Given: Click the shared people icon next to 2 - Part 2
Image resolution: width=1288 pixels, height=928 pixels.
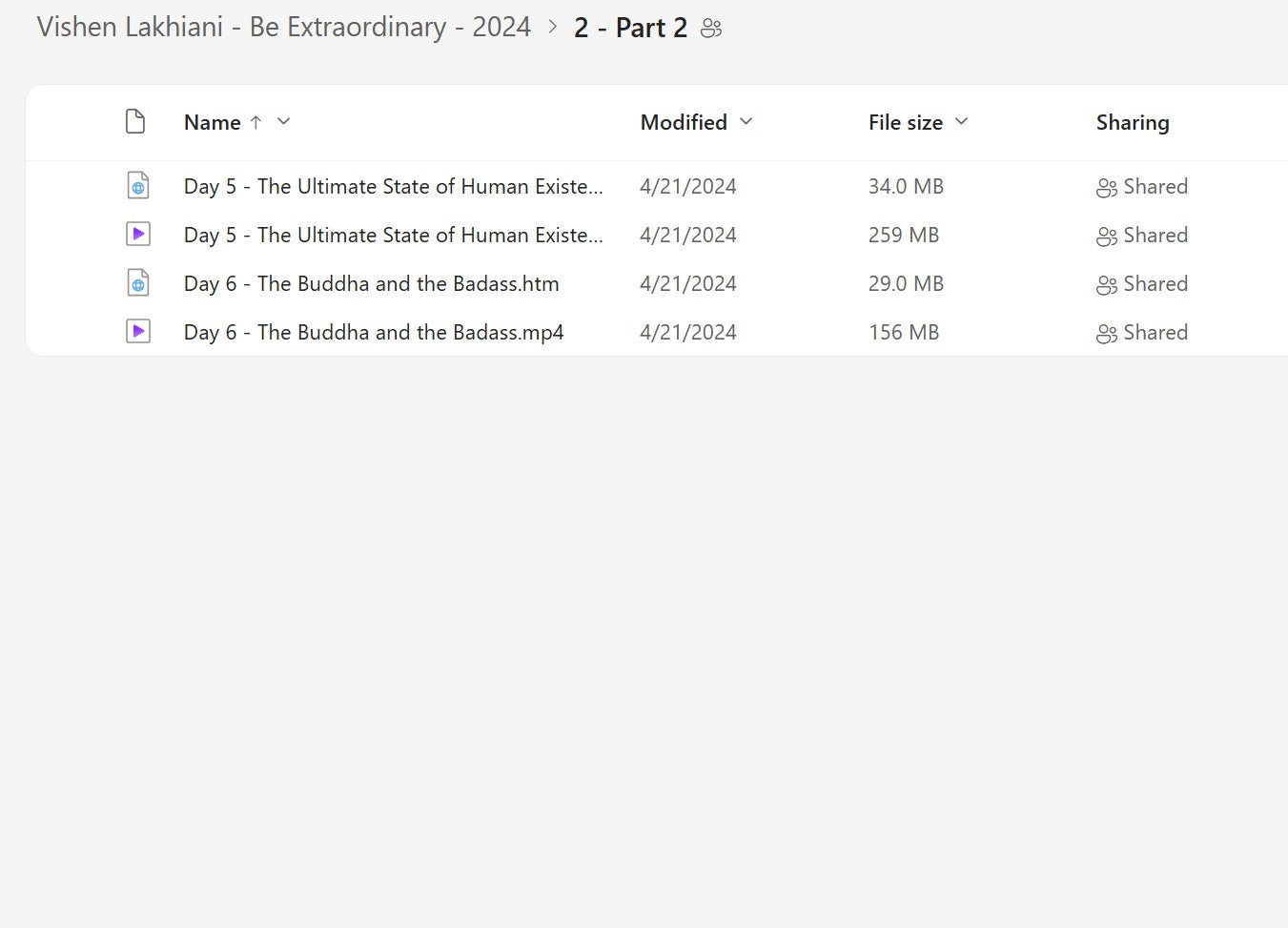Looking at the screenshot, I should click(x=711, y=29).
